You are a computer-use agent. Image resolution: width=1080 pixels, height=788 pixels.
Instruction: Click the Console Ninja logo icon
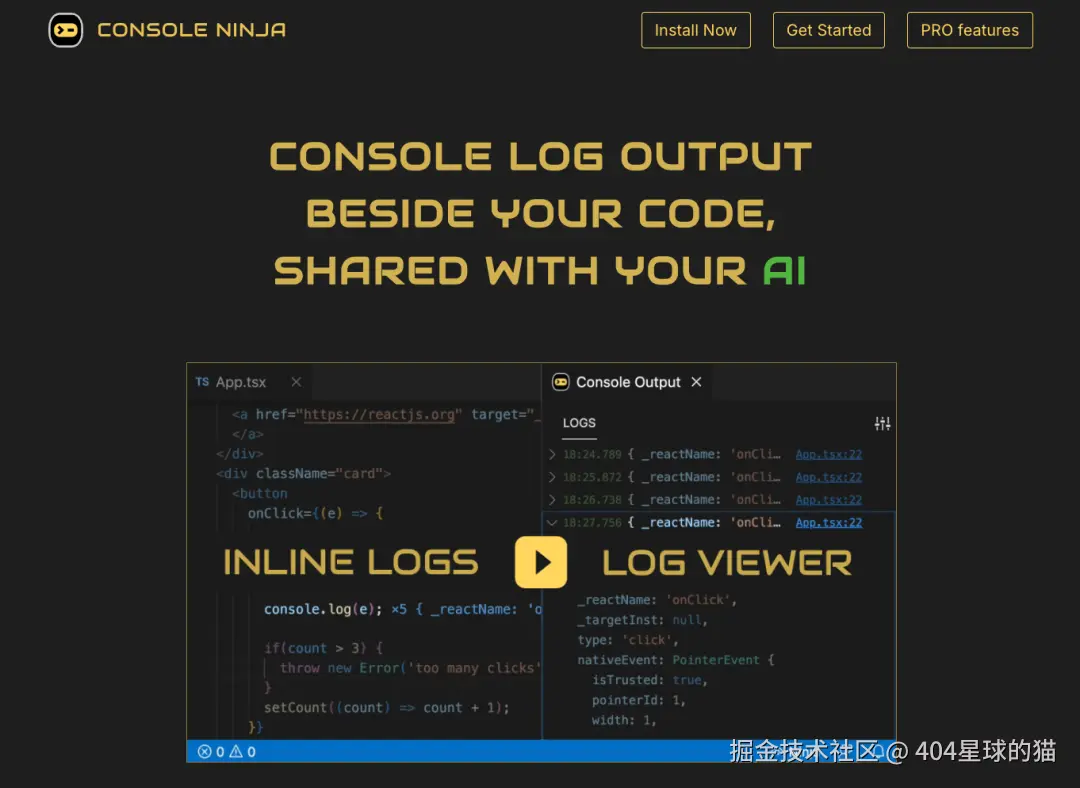[x=65, y=30]
